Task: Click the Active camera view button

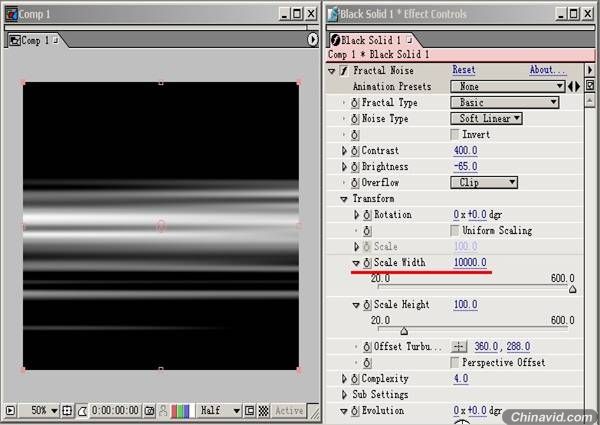Action: point(289,411)
